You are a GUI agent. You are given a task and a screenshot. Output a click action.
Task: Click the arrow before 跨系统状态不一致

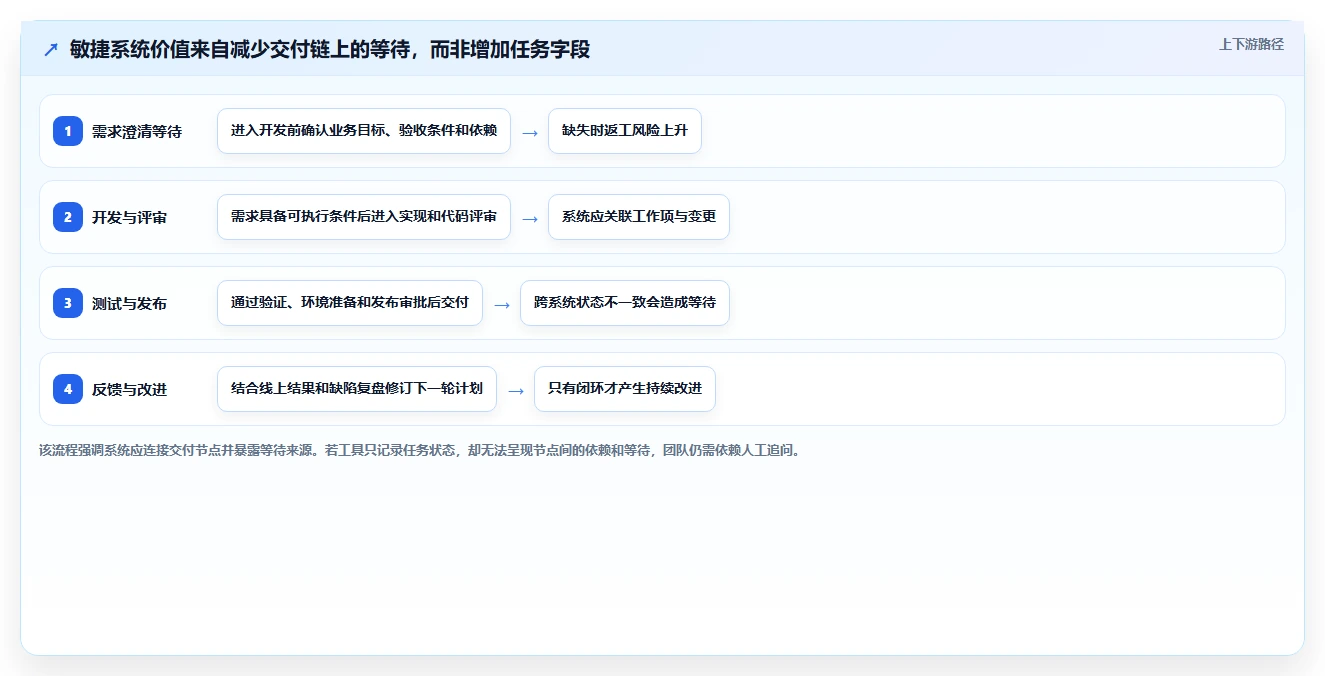click(502, 304)
